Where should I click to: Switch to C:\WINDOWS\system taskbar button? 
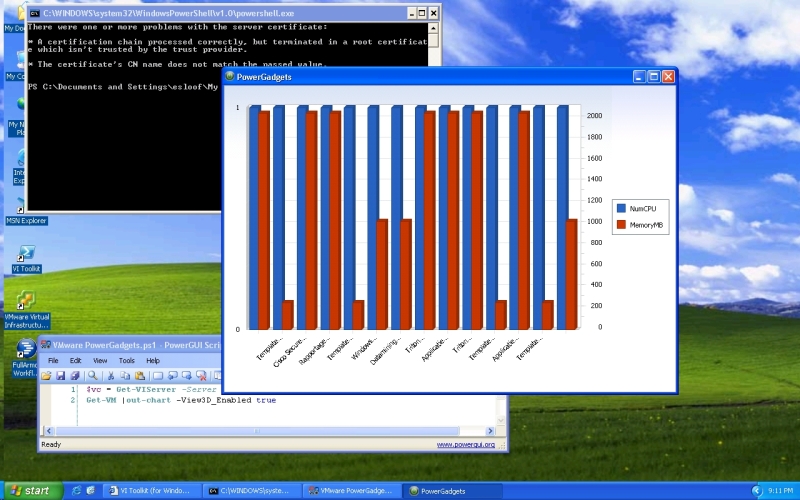click(x=251, y=491)
